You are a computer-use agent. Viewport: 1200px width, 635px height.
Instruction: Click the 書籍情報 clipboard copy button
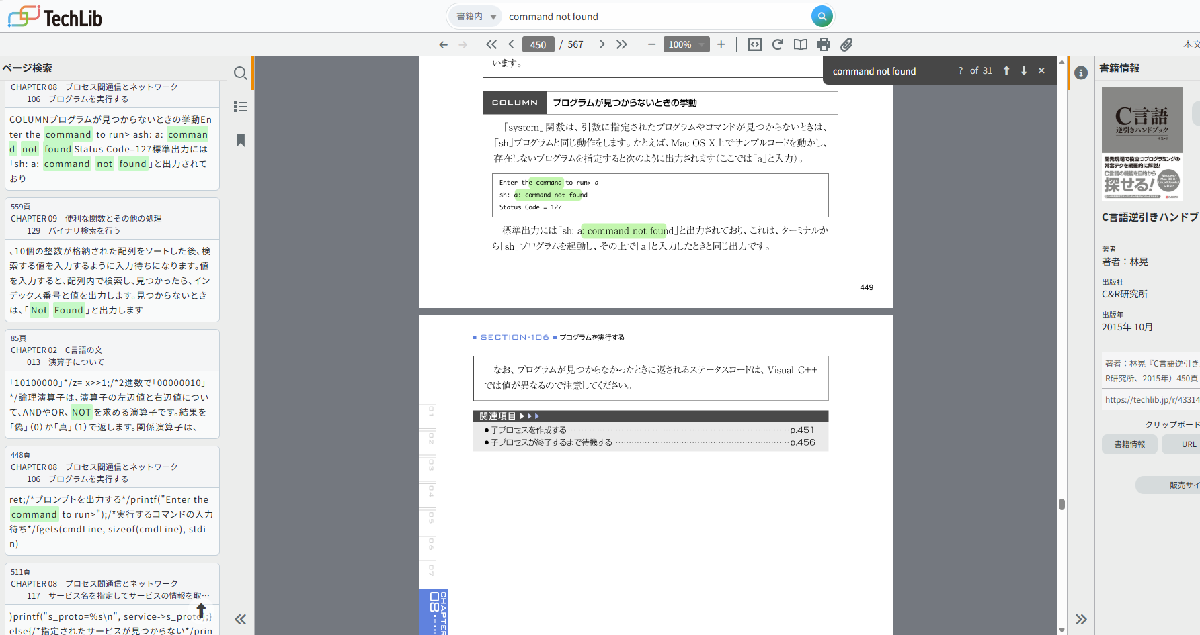pos(1129,444)
